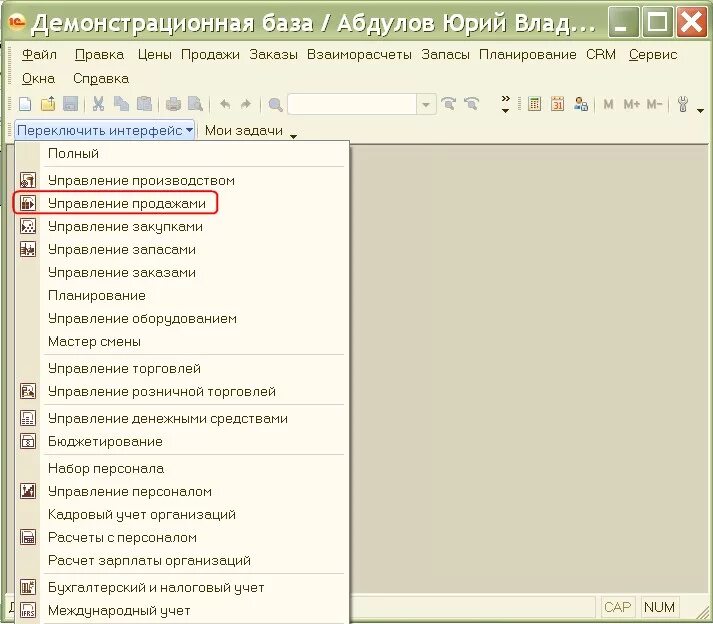Open the Продажи menu

[x=210, y=55]
